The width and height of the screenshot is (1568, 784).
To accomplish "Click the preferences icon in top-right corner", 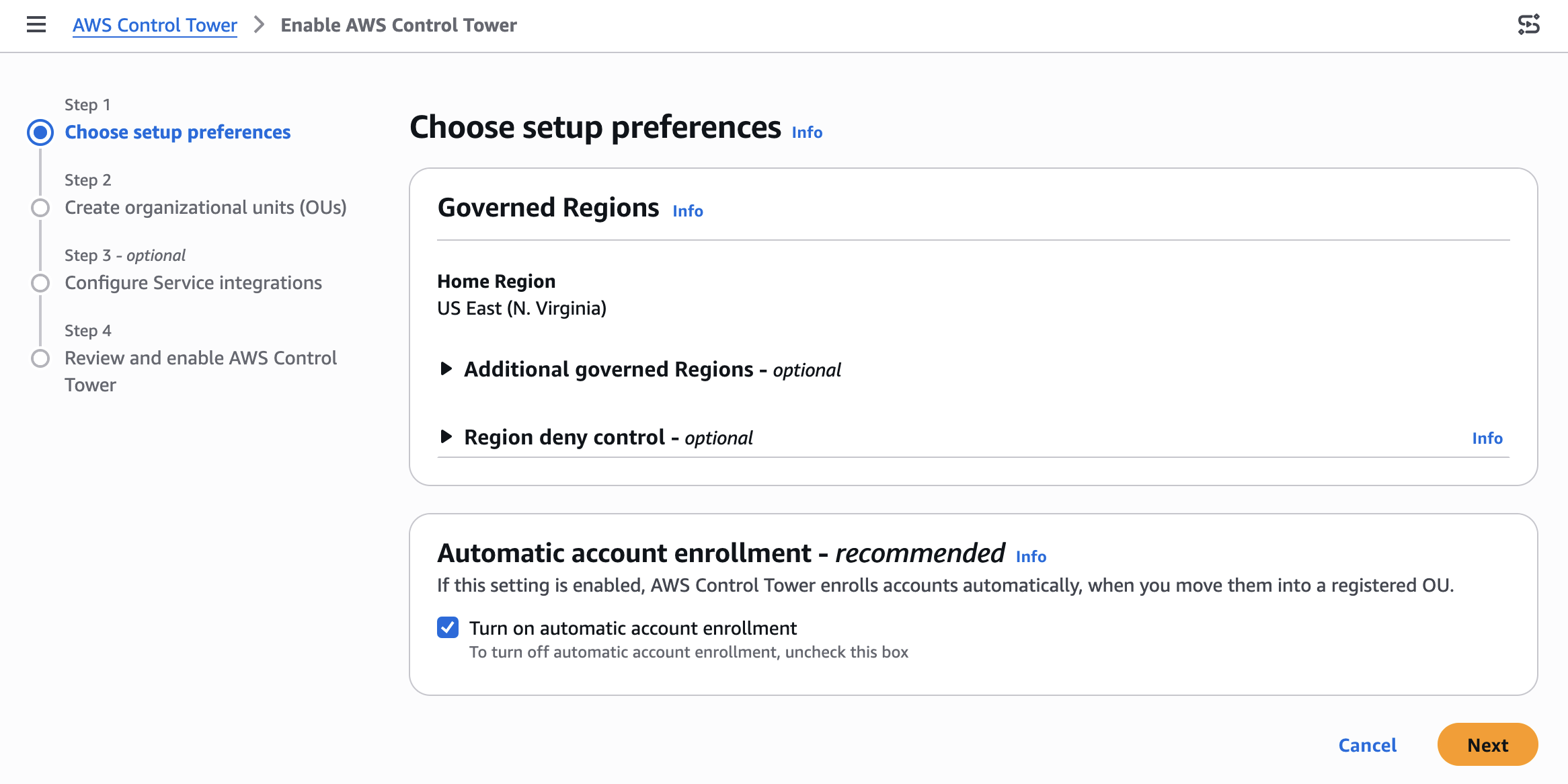I will pos(1528,25).
